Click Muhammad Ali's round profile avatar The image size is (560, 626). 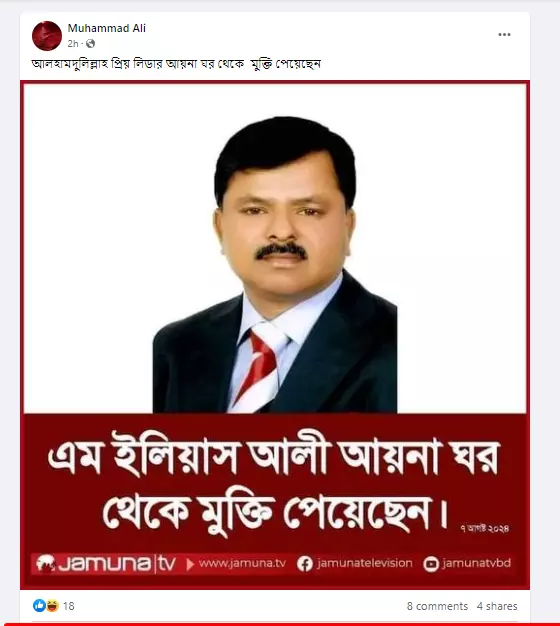coord(47,36)
